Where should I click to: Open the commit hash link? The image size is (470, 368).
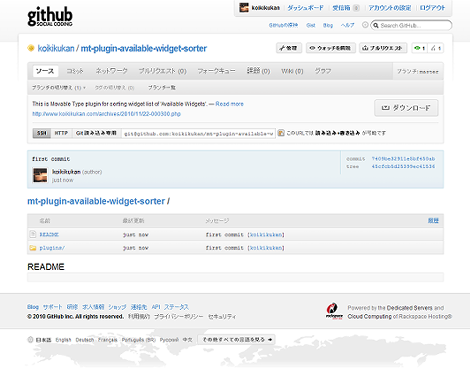tap(403, 159)
